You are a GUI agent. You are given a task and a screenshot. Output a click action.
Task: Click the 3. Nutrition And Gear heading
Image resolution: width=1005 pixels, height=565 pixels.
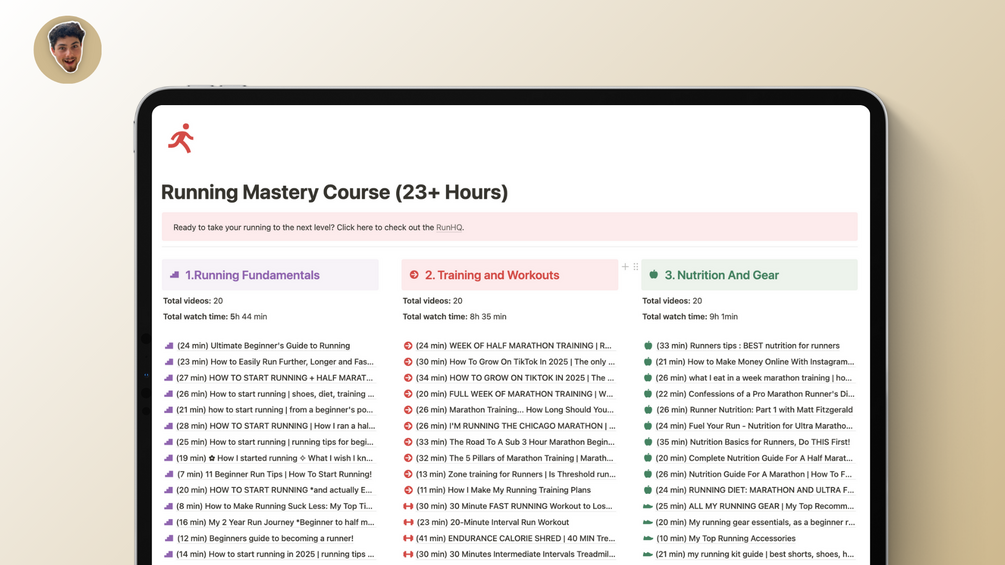point(721,275)
